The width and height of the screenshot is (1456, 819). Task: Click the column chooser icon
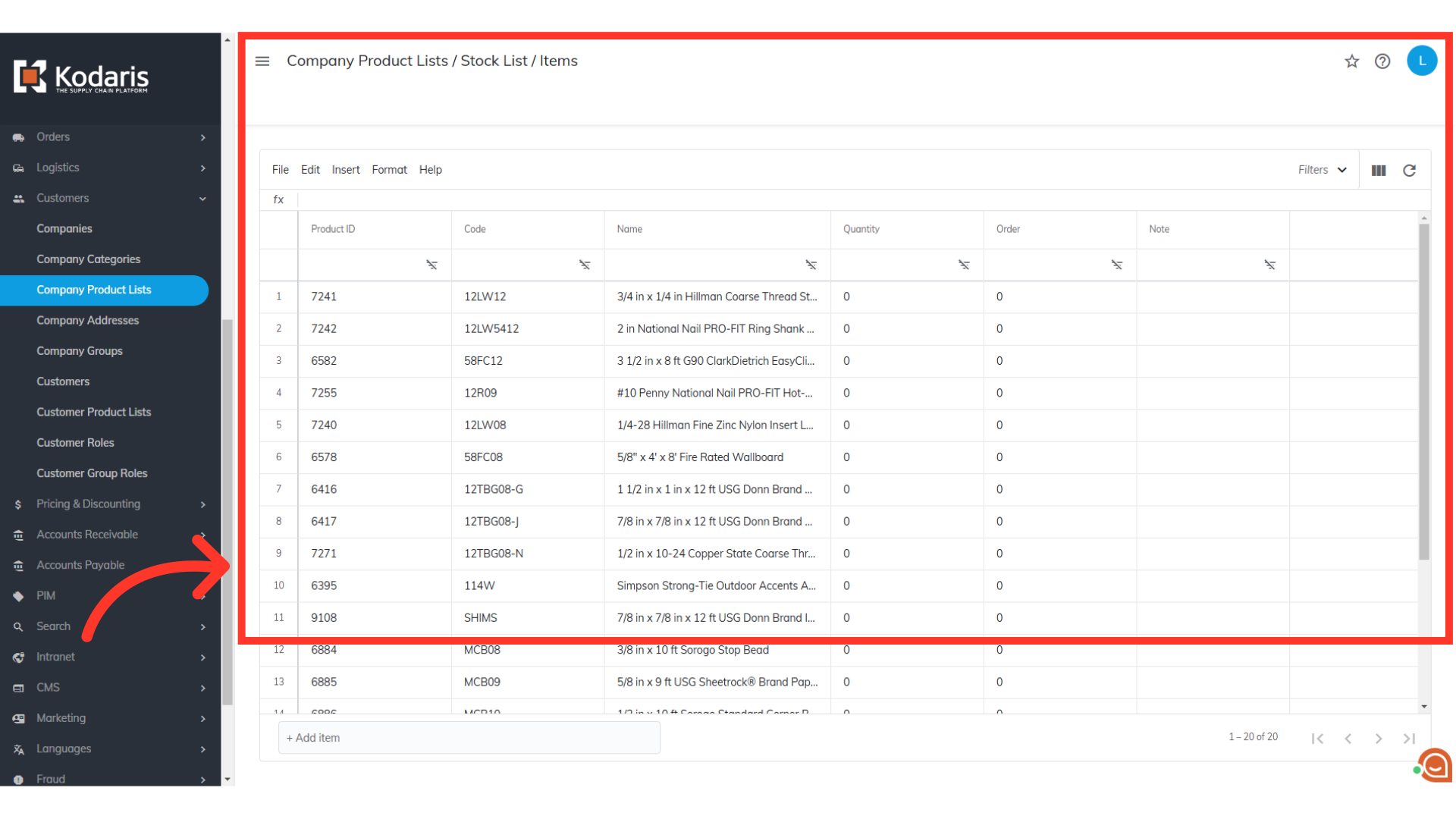[1379, 171]
